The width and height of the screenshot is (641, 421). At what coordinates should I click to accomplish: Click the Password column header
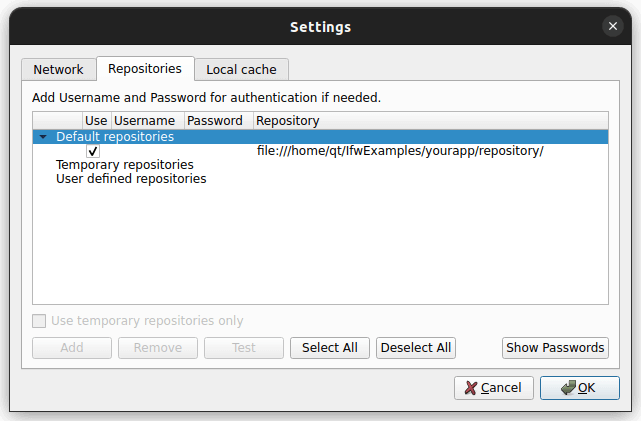[x=215, y=121]
